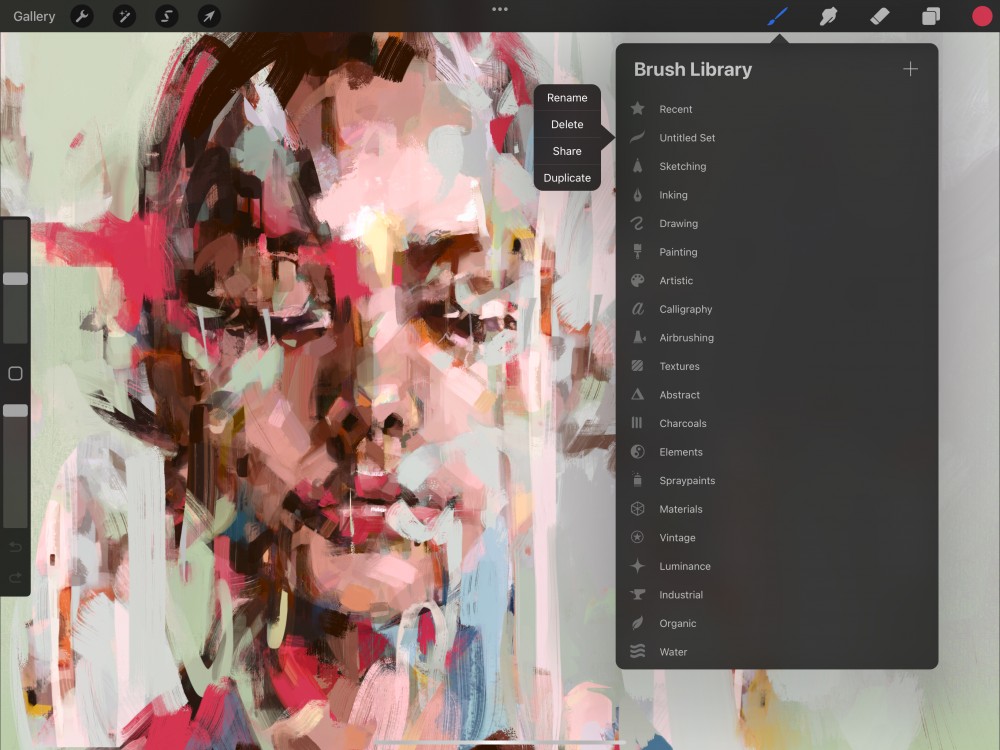Choose the Eraser tool
The height and width of the screenshot is (750, 1000).
879,16
